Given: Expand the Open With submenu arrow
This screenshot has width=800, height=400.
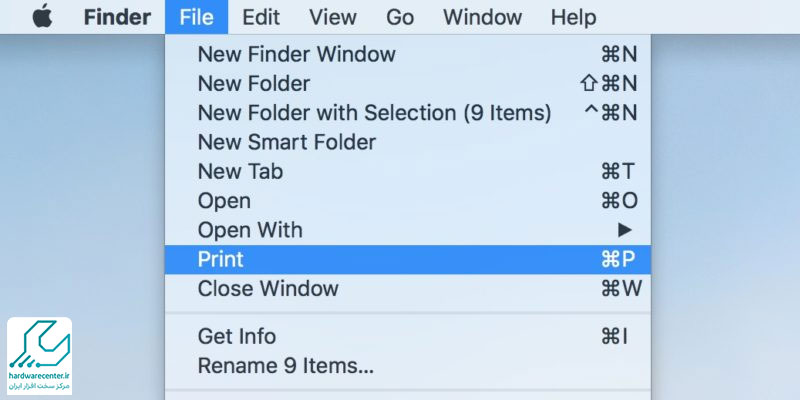Looking at the screenshot, I should click(x=624, y=230).
